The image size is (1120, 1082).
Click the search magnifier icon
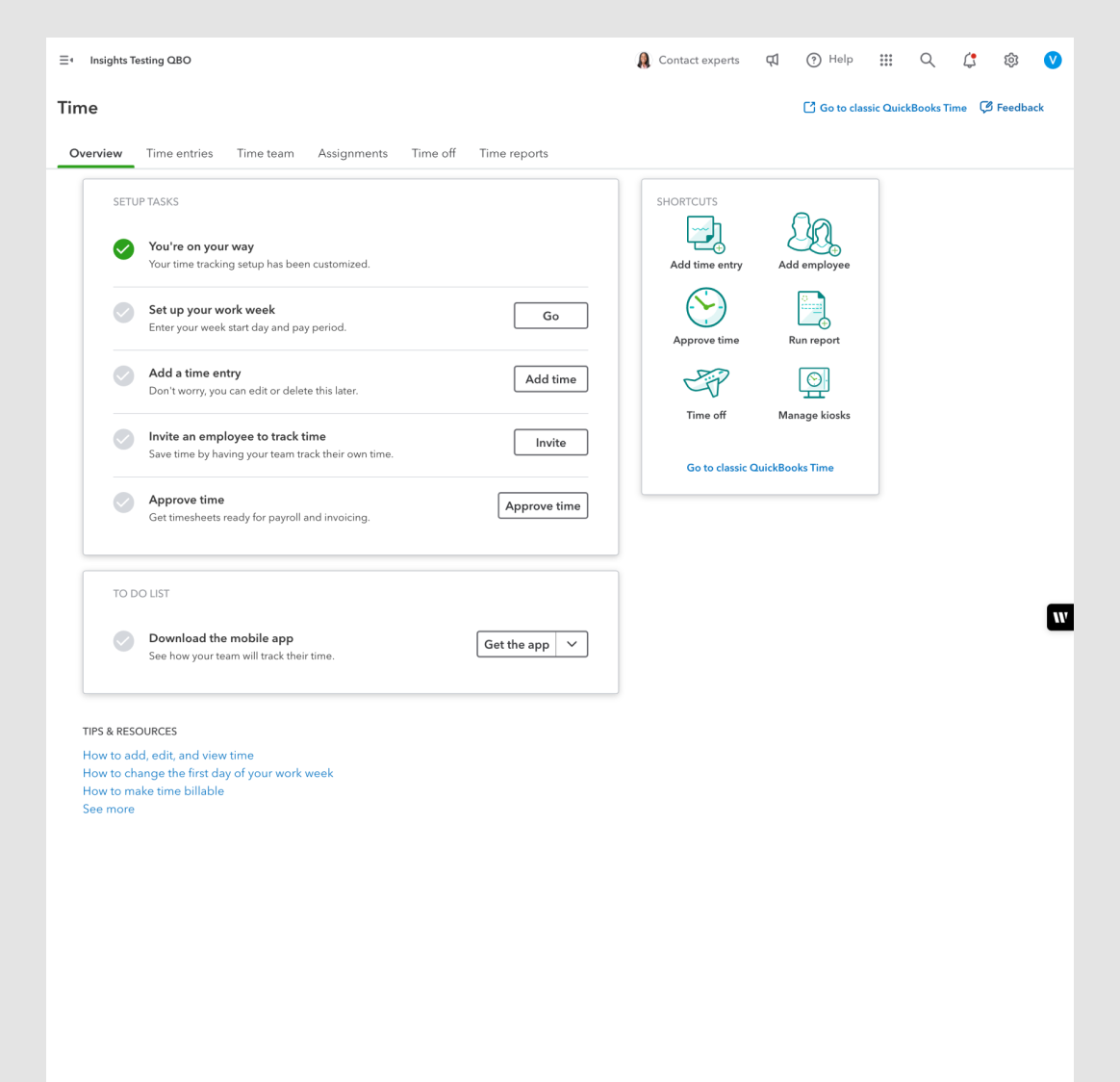927,60
